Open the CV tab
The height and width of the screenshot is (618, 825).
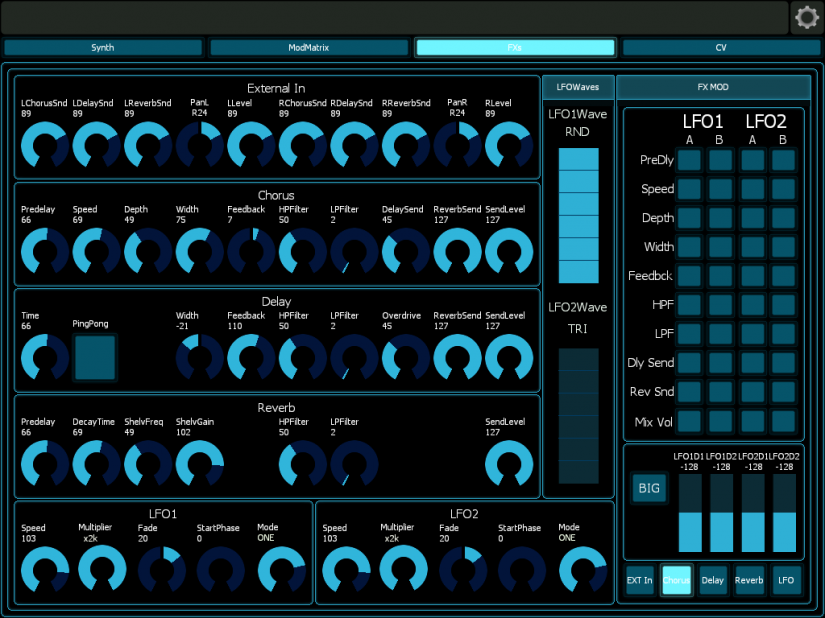click(x=721, y=47)
